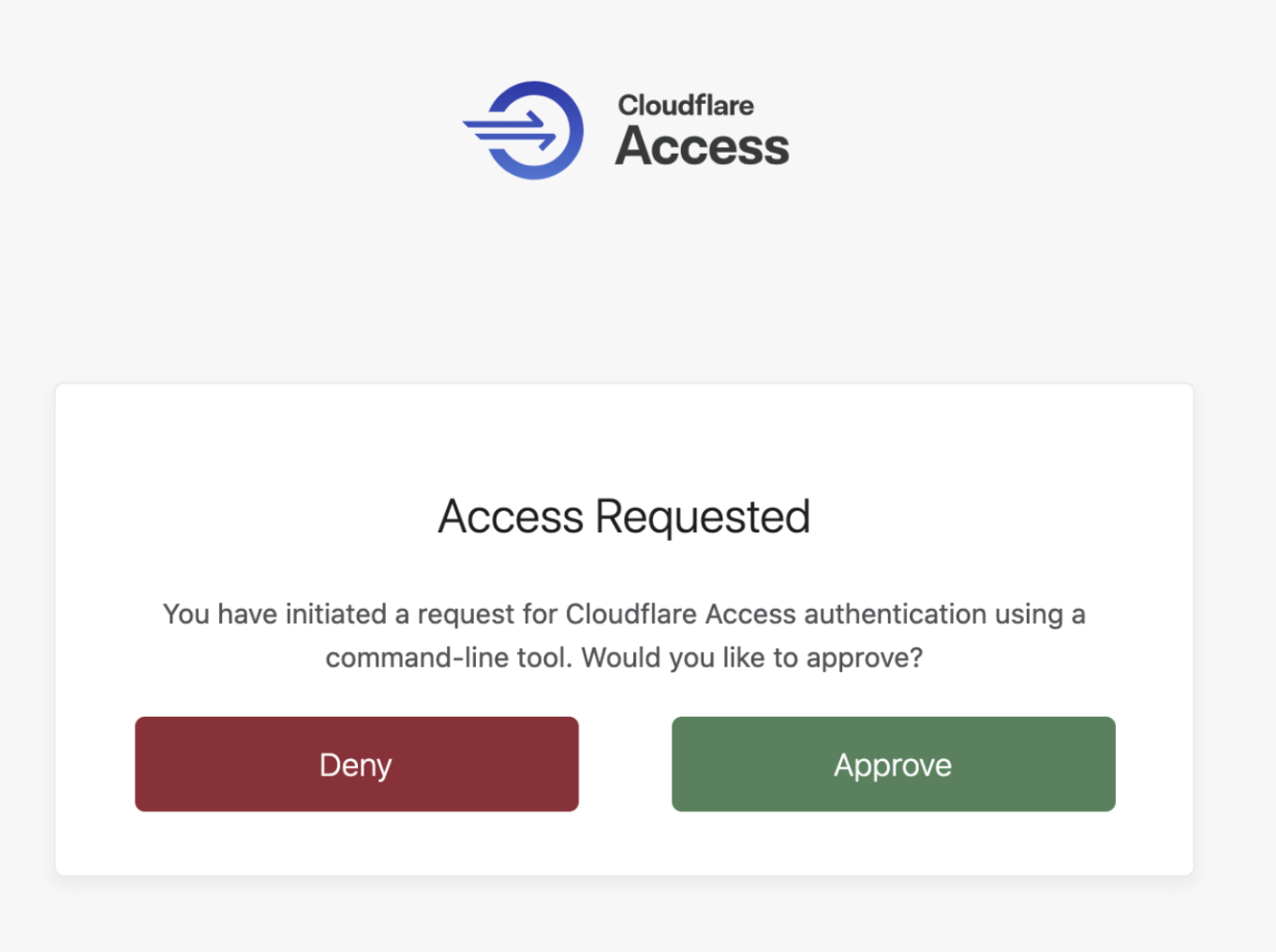
Task: Approve the command-line authentication request
Action: 892,764
